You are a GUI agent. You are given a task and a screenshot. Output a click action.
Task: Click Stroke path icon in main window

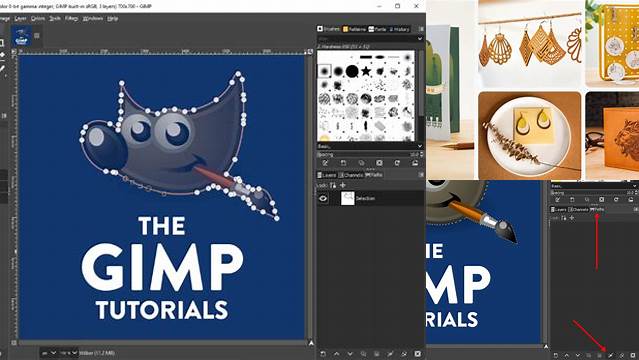[x=404, y=354]
